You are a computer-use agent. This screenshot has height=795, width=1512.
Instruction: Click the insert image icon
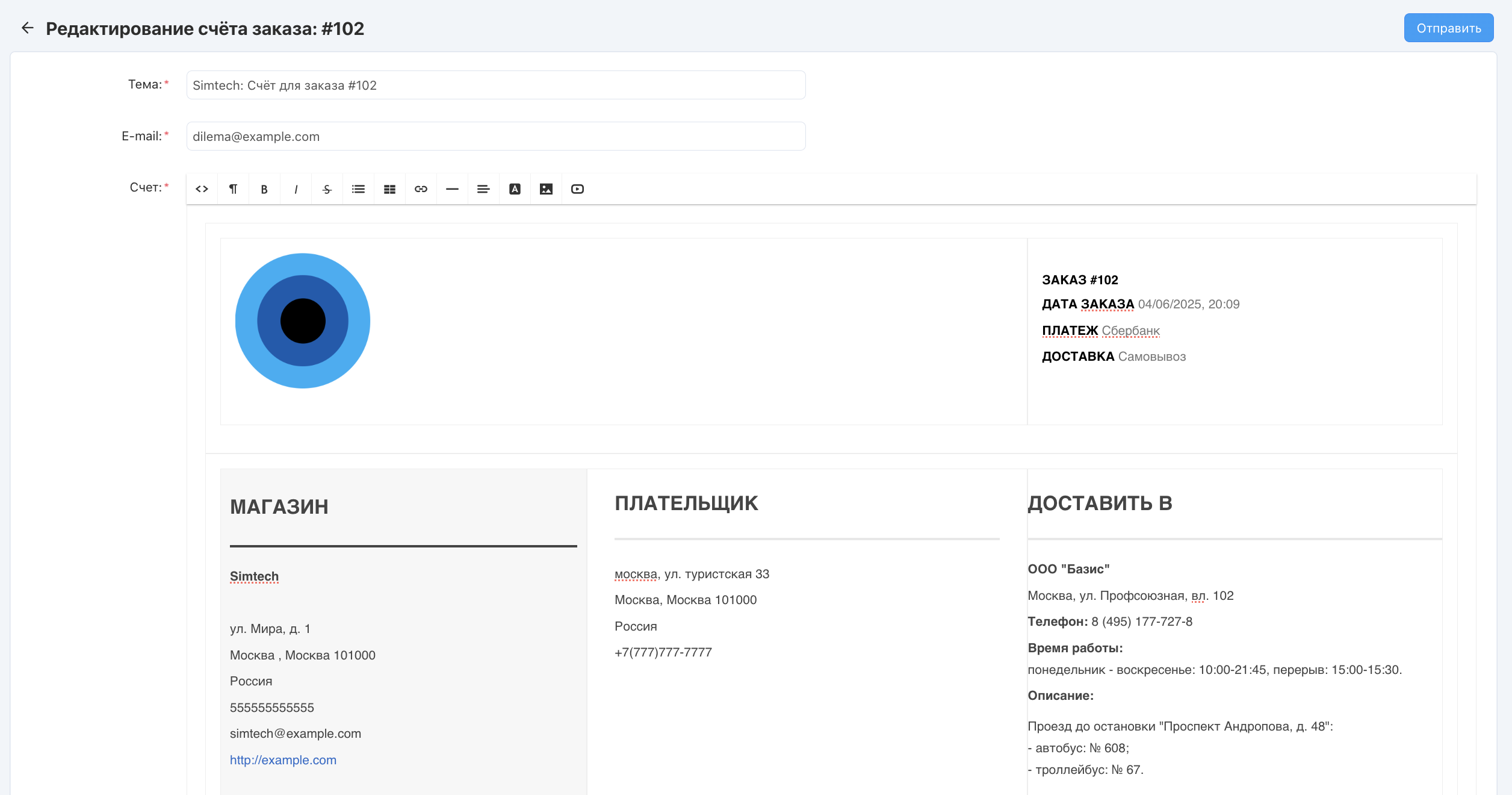coord(546,189)
